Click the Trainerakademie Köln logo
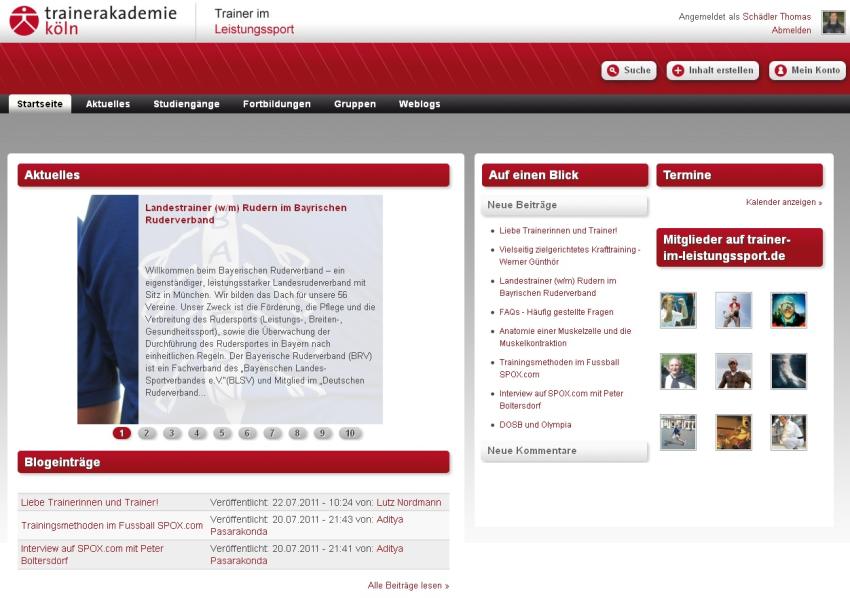Image resolution: width=850 pixels, height=598 pixels. pyautogui.click(x=92, y=20)
